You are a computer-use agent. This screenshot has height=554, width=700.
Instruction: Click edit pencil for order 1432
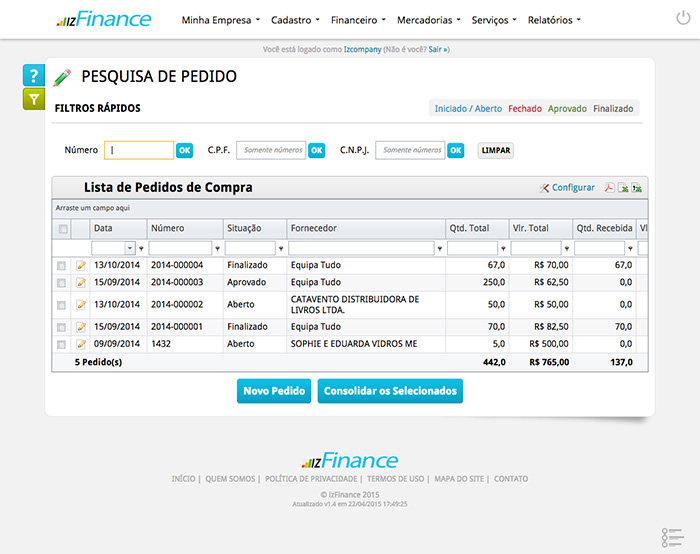pyautogui.click(x=81, y=344)
